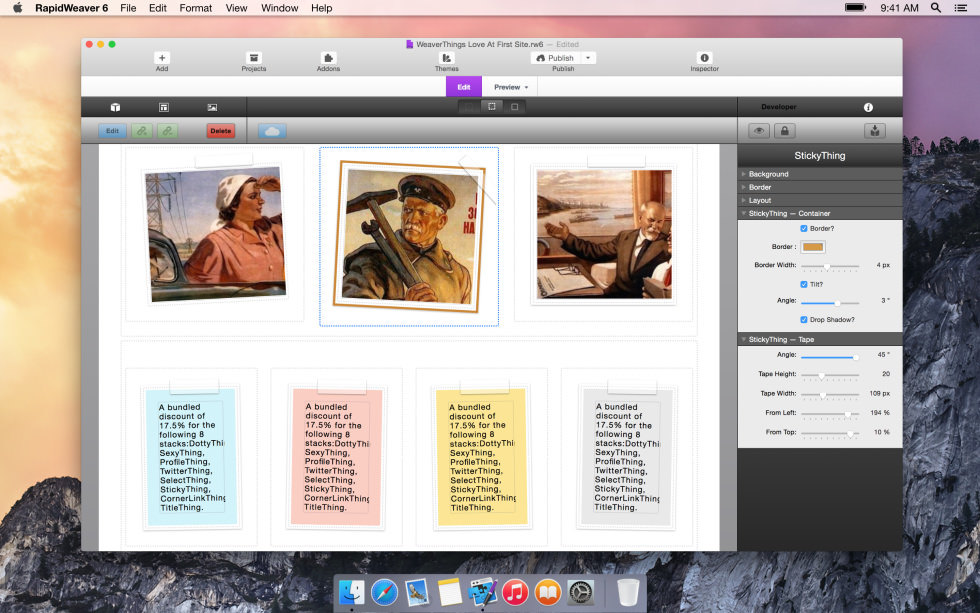The width and height of the screenshot is (980, 613).
Task: Open the View menu
Action: (x=236, y=8)
